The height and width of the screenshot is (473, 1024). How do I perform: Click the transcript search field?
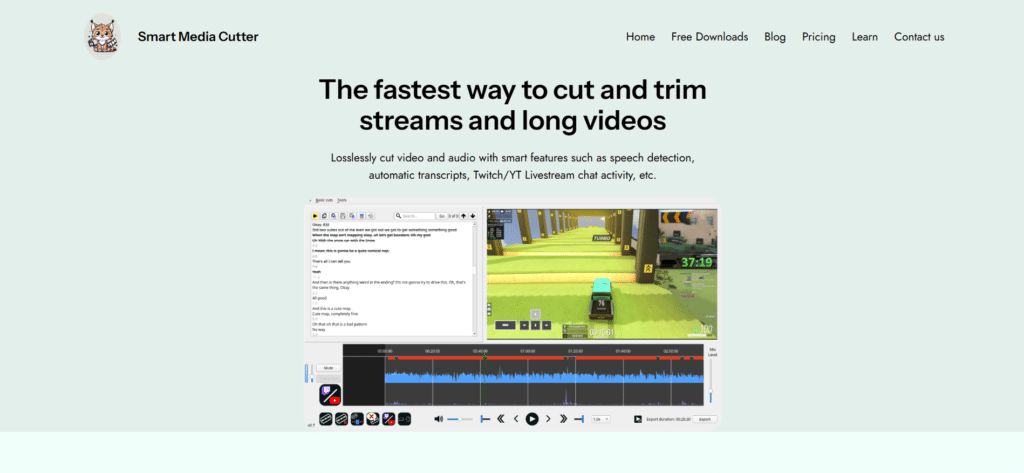pos(416,215)
